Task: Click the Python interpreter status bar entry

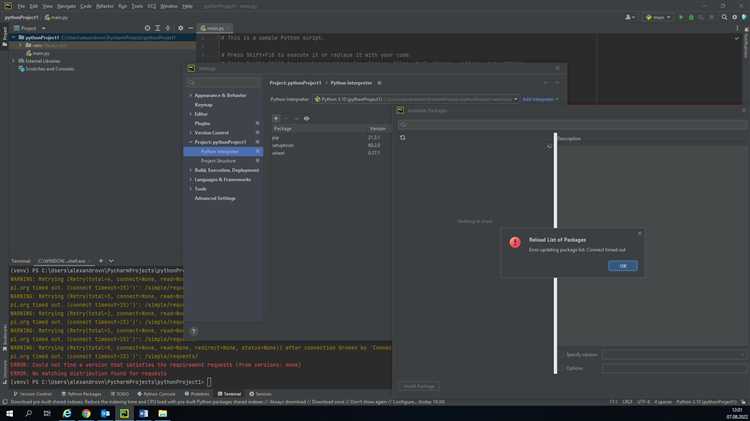Action: click(x=706, y=402)
